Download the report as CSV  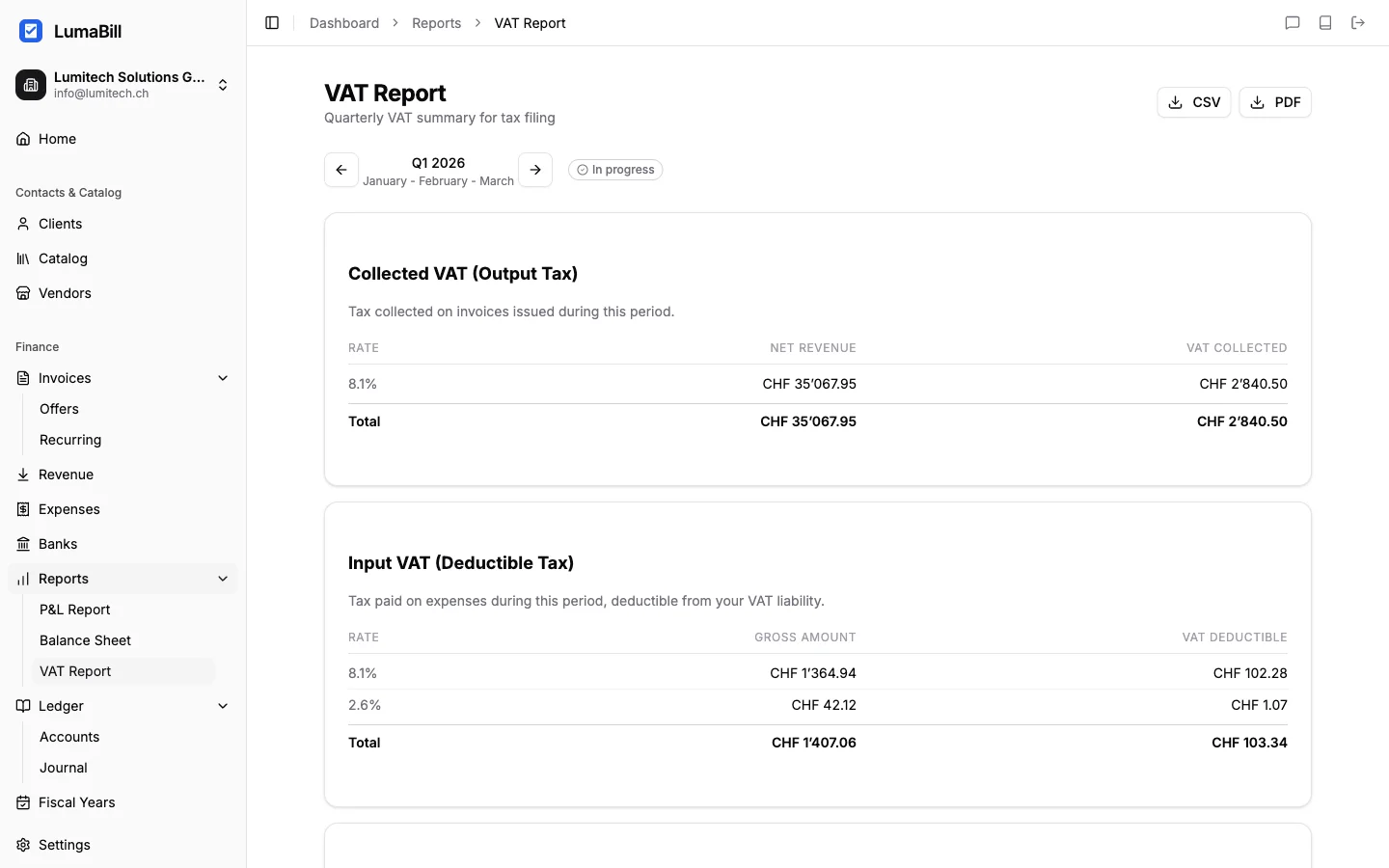point(1194,101)
